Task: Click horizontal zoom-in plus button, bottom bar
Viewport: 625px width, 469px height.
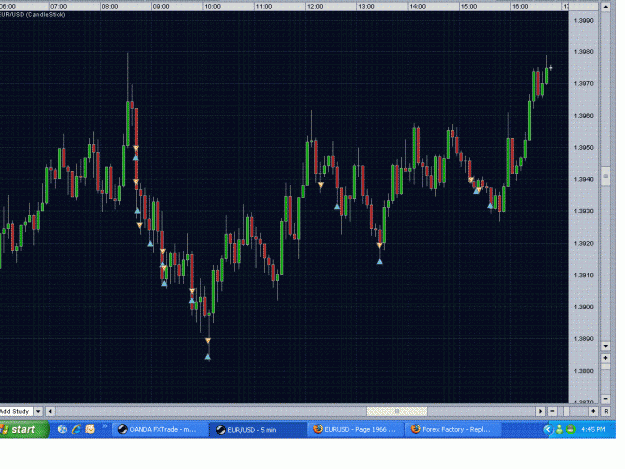Action: pos(593,411)
